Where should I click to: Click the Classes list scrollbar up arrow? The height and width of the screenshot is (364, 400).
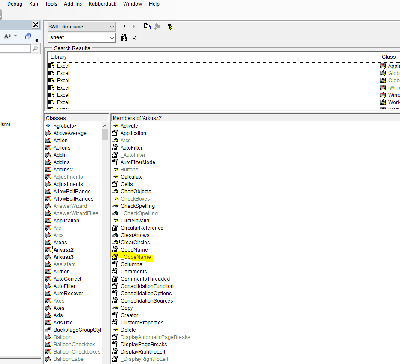click(x=105, y=126)
